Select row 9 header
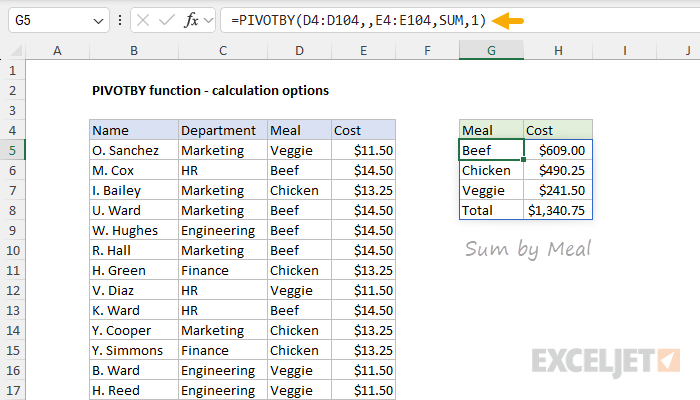This screenshot has width=700, height=400. pyautogui.click(x=12, y=230)
